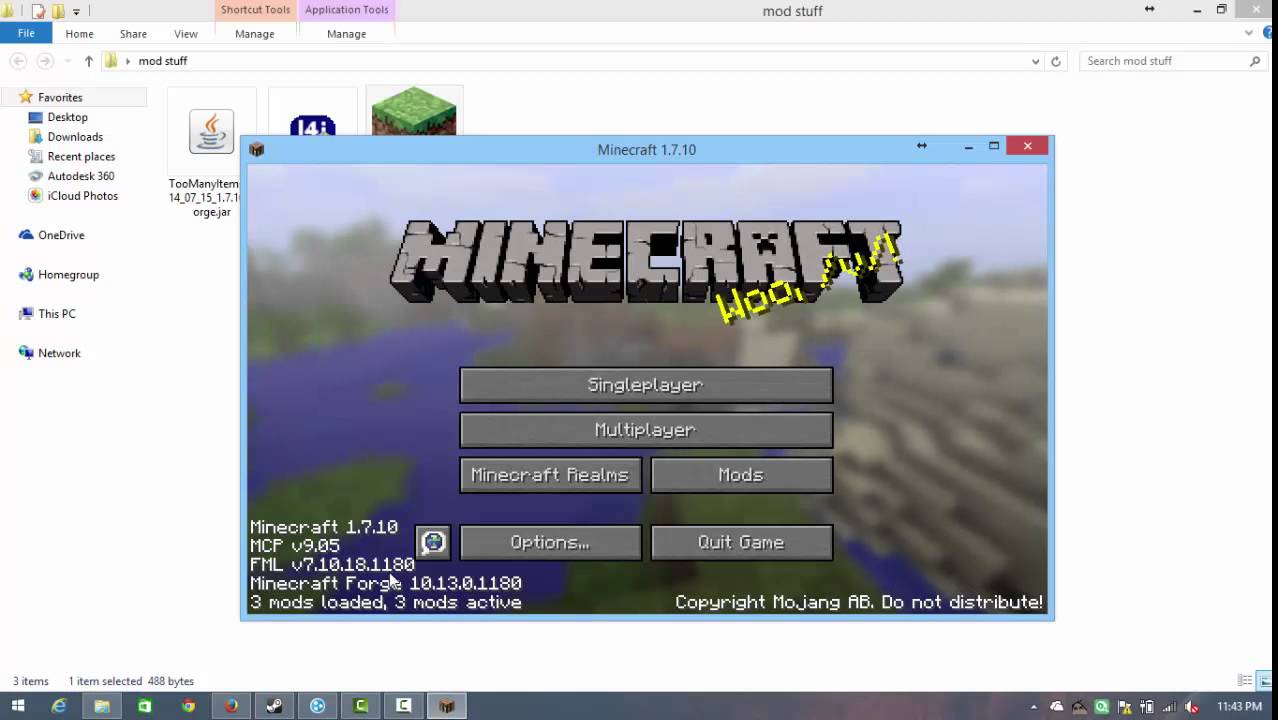Screen dimensions: 1278x720
Task: Select Desktop in Favorites
Action: pos(67,117)
